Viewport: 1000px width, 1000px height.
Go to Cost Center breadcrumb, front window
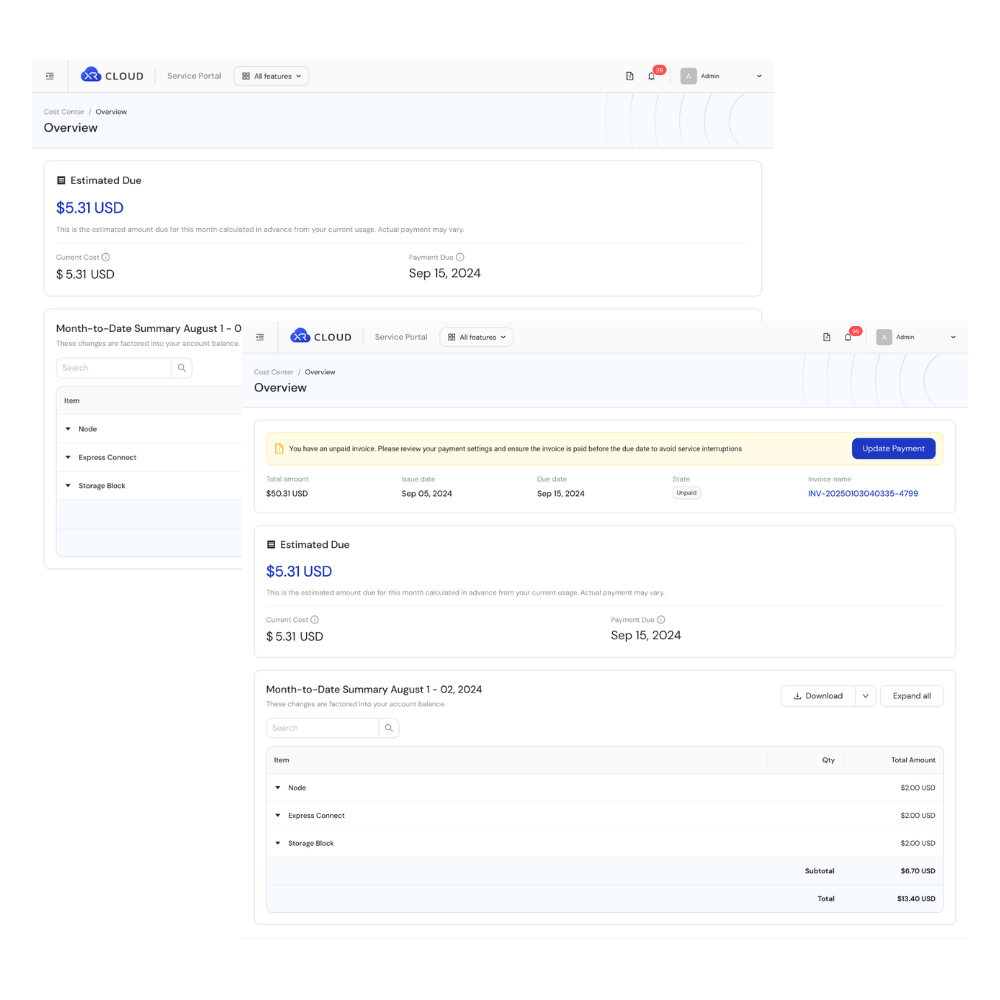[x=274, y=372]
